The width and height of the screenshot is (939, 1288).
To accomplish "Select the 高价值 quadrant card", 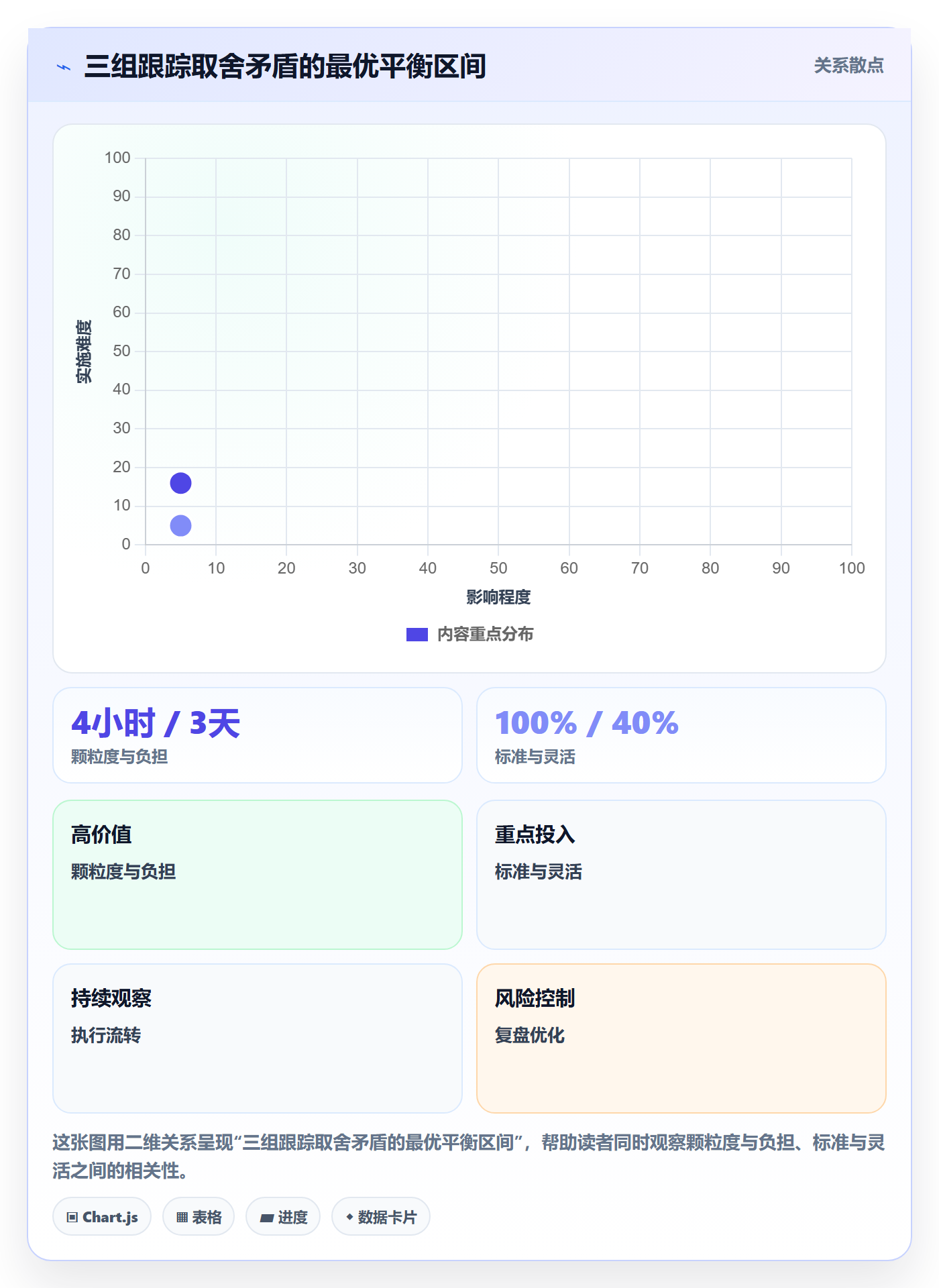I will pyautogui.click(x=258, y=875).
